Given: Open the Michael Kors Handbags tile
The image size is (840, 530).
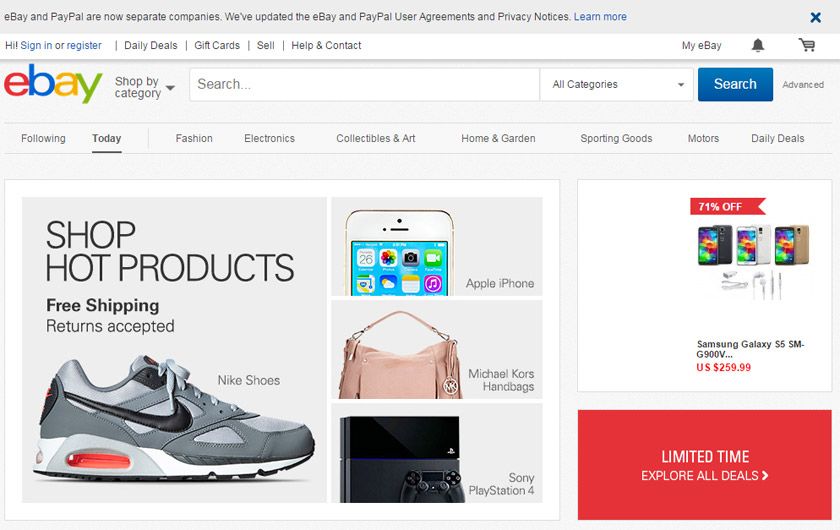Looking at the screenshot, I should (437, 349).
